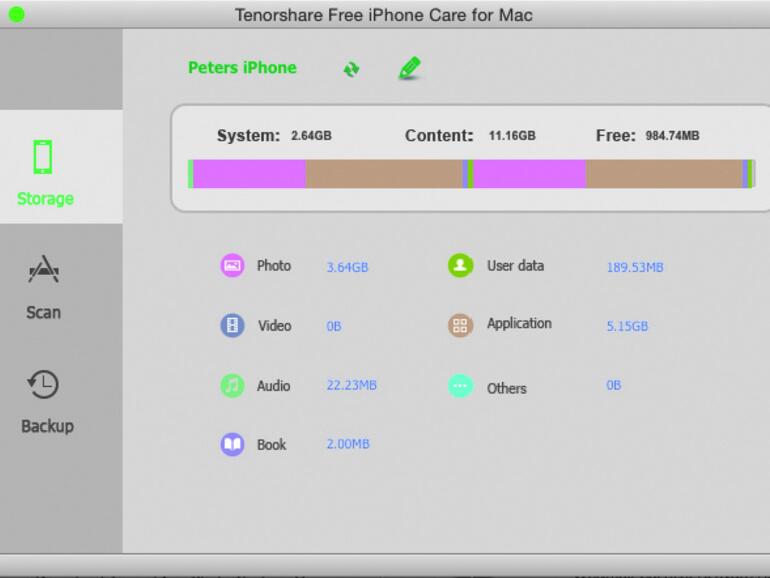The height and width of the screenshot is (578, 770).
Task: Click the green pencil rename icon
Action: [x=410, y=68]
